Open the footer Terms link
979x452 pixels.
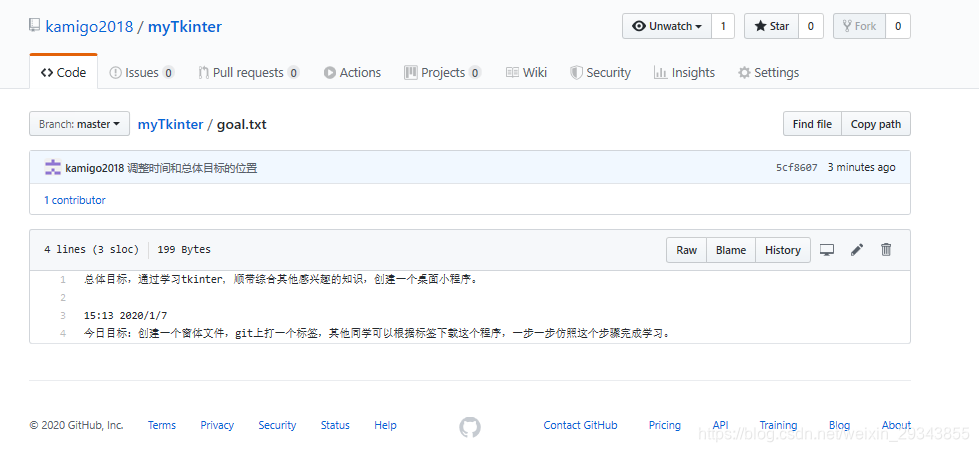162,425
